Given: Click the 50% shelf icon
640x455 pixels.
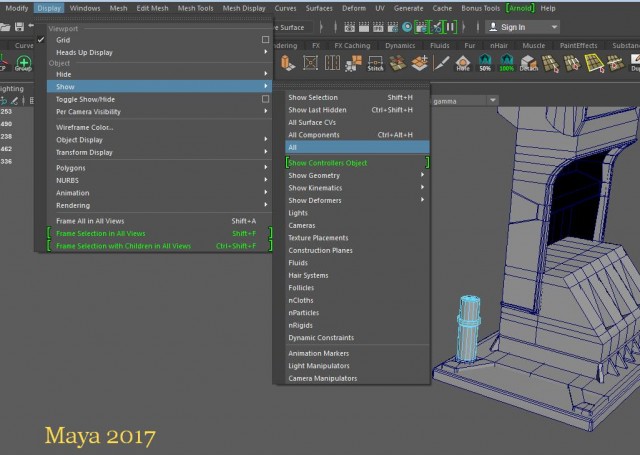Looking at the screenshot, I should [485, 63].
